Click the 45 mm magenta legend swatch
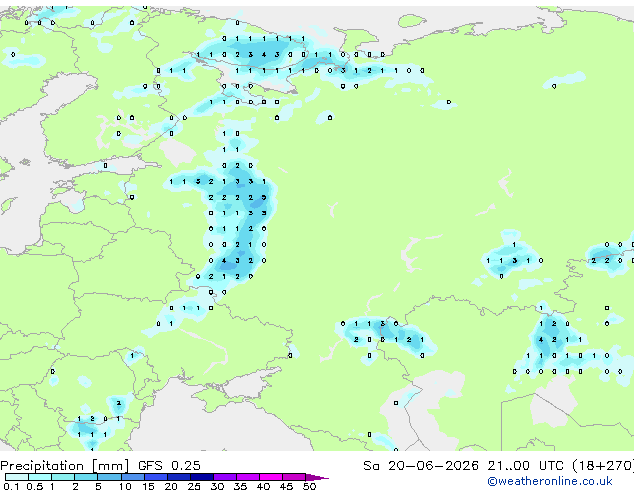The image size is (634, 490). pyautogui.click(x=294, y=477)
